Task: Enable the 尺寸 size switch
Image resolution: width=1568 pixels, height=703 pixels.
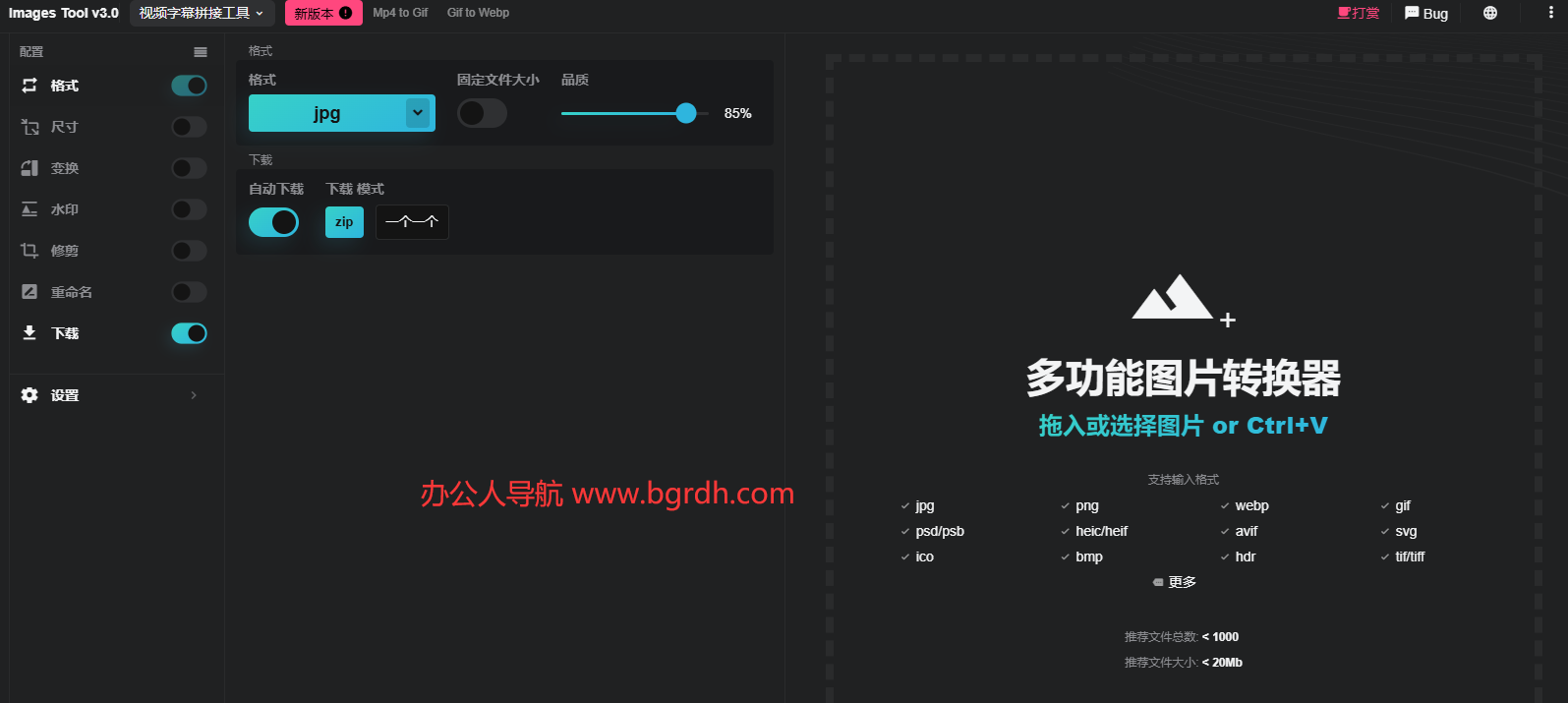Action: [189, 127]
